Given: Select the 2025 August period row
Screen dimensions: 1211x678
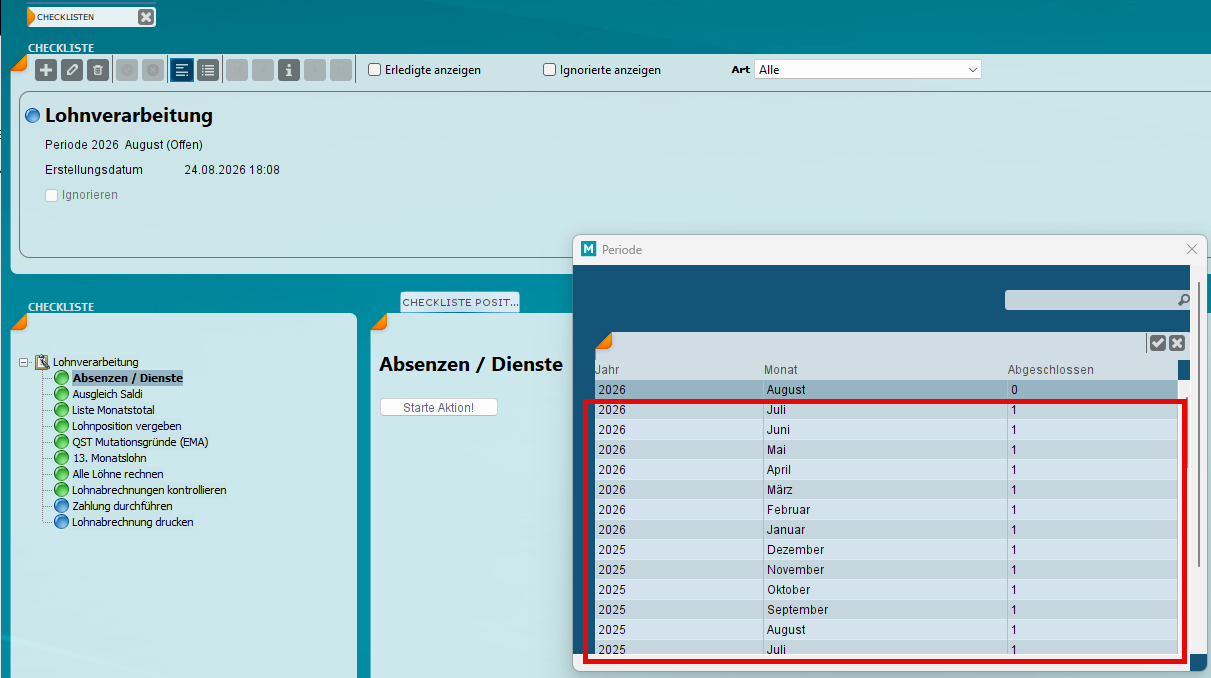Looking at the screenshot, I should (886, 630).
